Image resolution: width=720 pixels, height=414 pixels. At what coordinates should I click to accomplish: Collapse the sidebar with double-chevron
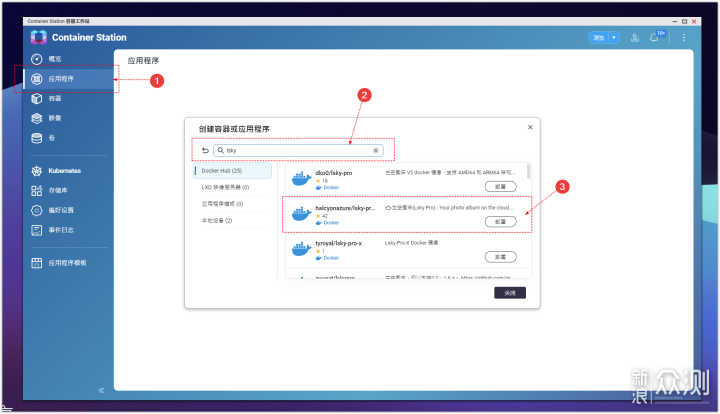[x=101, y=390]
